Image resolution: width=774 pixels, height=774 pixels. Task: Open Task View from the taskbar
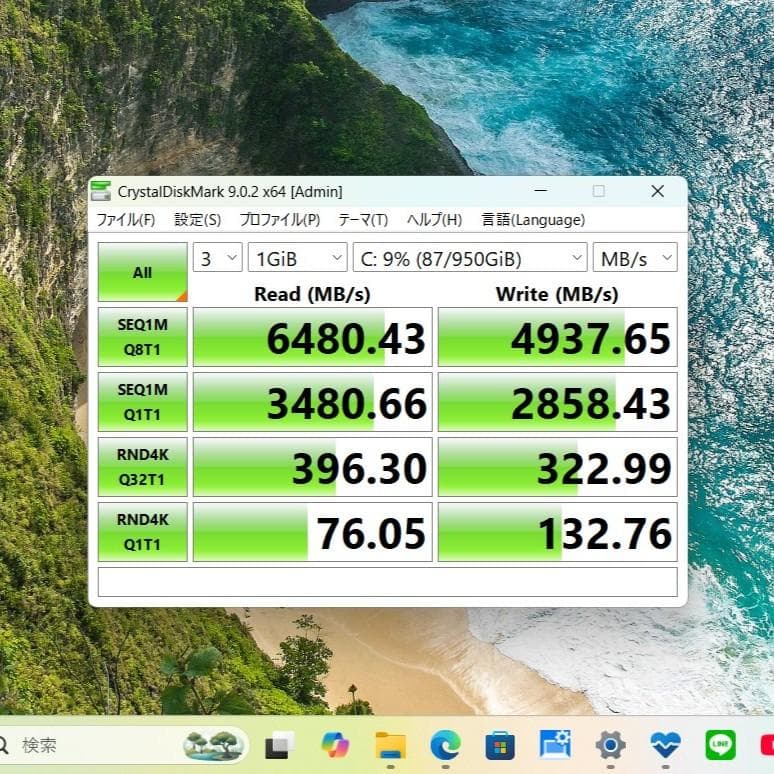(279, 745)
